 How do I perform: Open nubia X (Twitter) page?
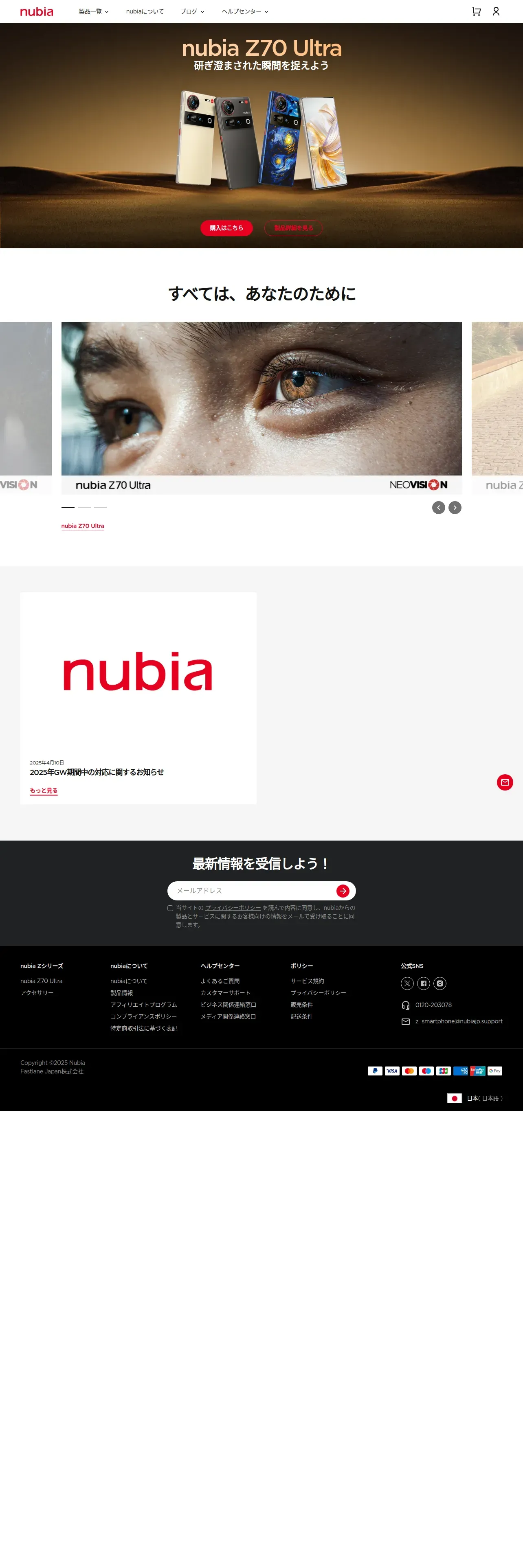pos(407,983)
